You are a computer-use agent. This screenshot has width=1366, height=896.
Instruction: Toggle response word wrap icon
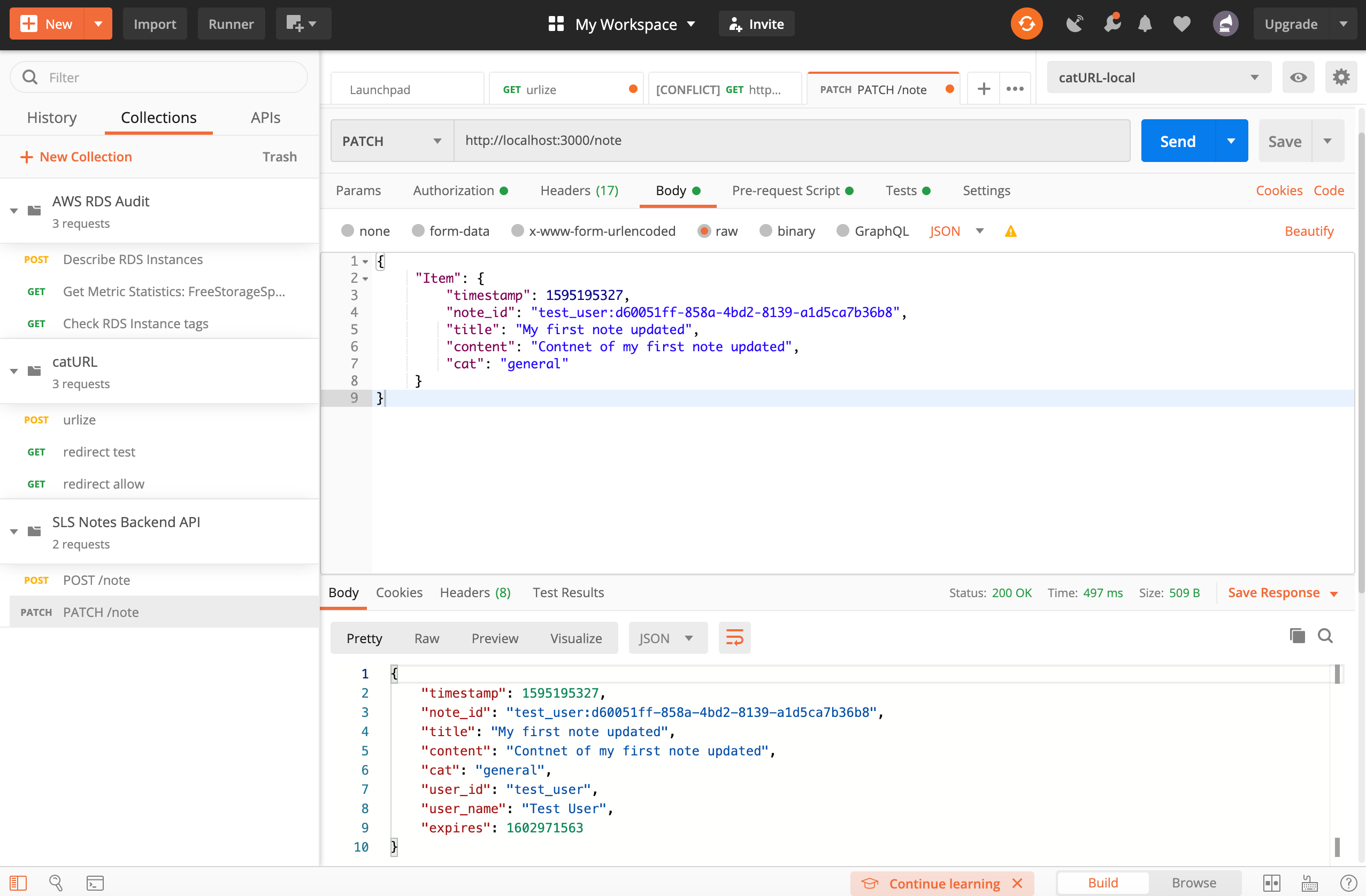click(734, 638)
